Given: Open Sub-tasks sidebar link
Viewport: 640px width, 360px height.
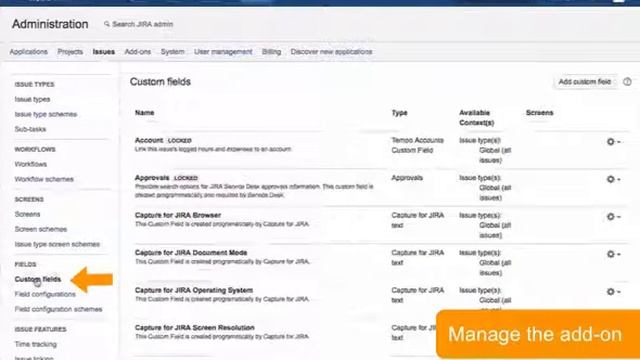Looking at the screenshot, I should [x=30, y=129].
